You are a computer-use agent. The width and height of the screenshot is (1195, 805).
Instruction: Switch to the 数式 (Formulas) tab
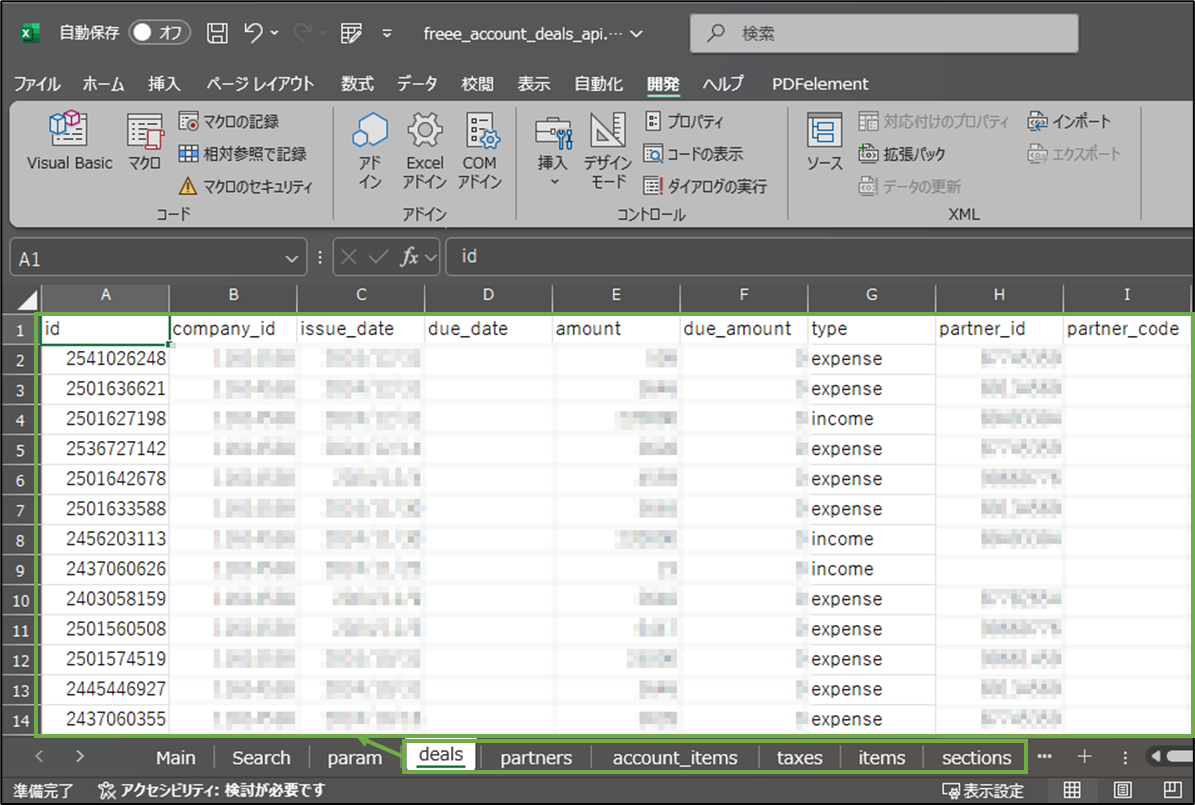click(x=357, y=84)
